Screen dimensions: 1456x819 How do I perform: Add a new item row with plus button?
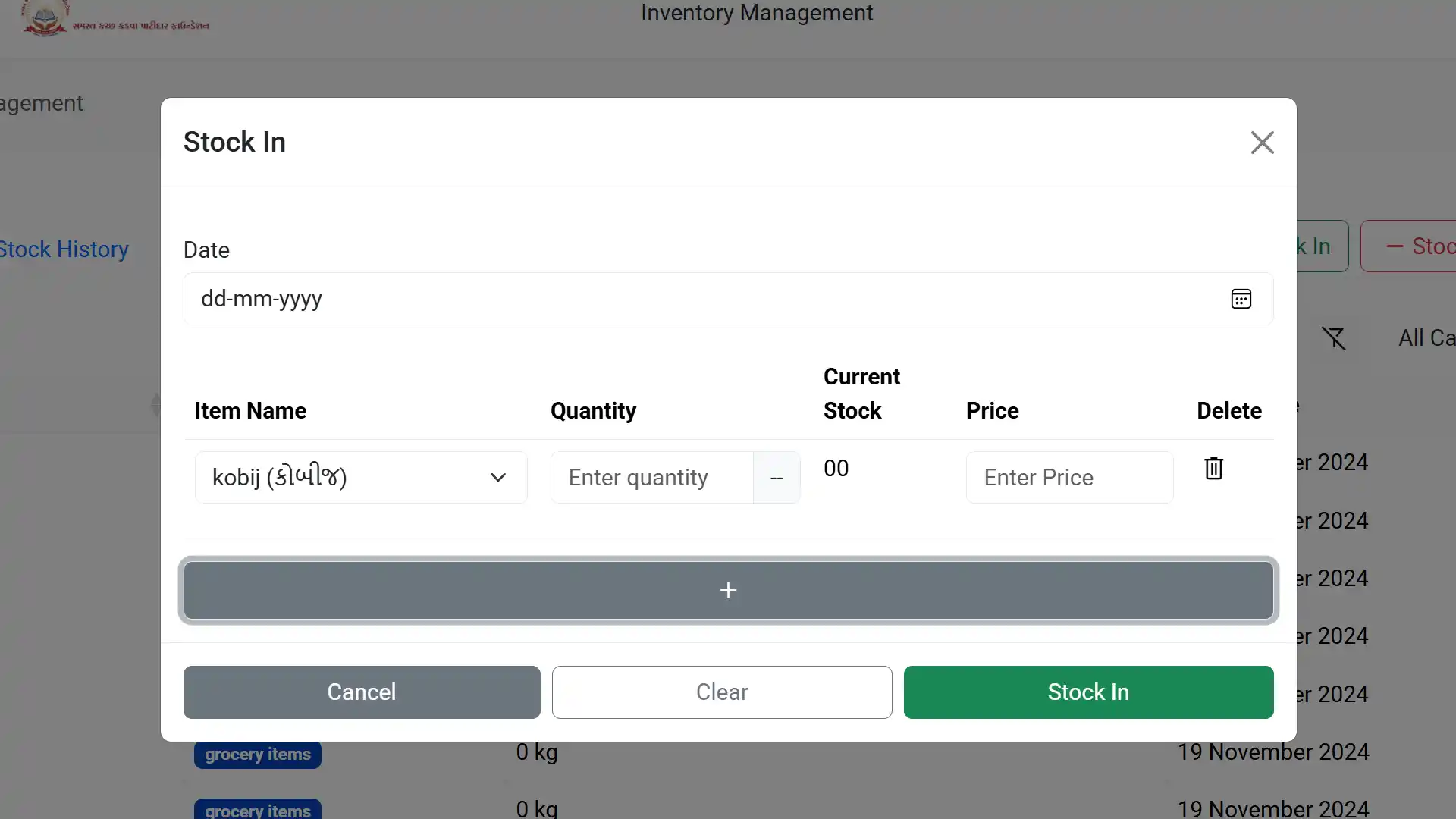728,591
